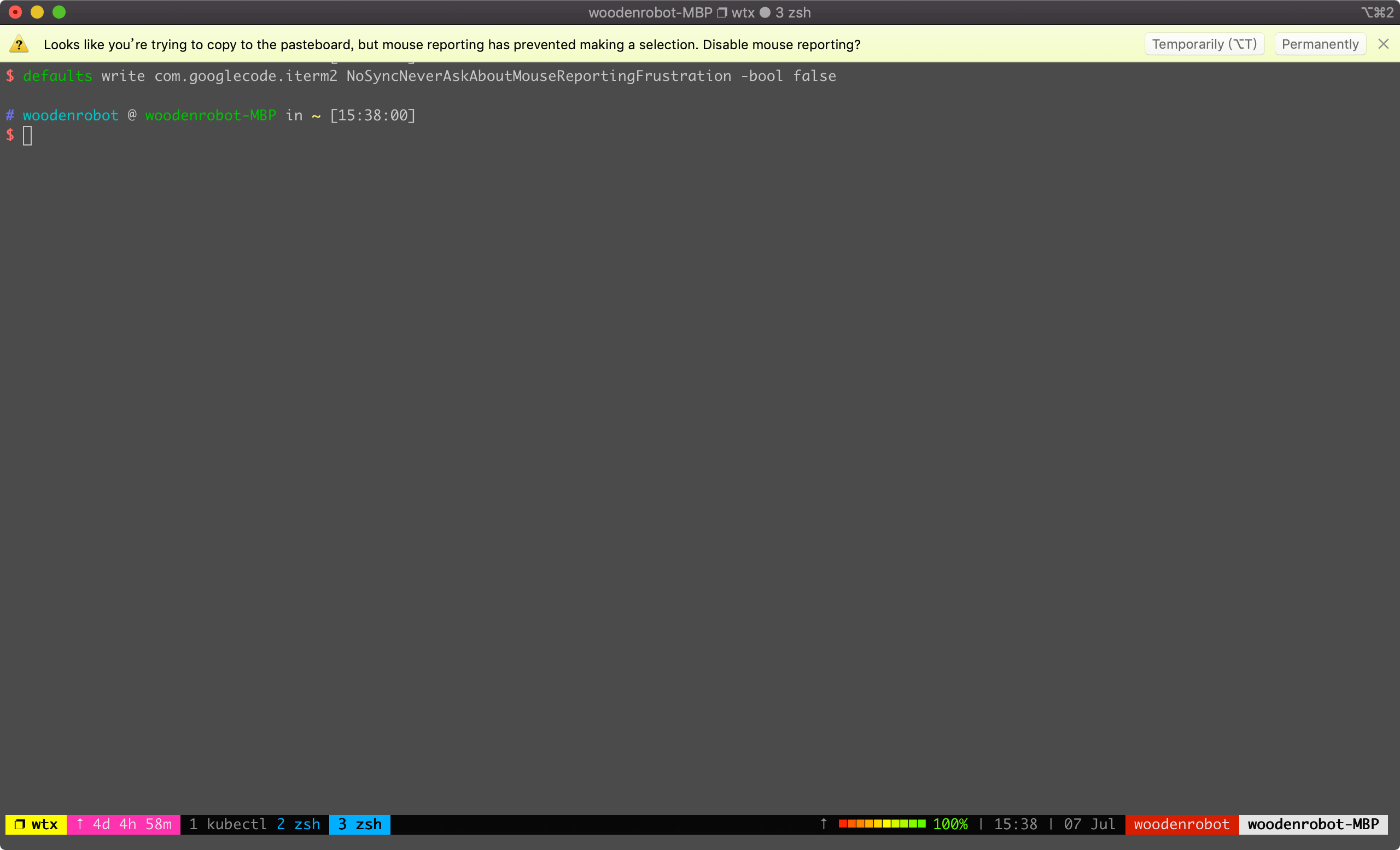
Task: Click Permanently to disable mouse reporting forever
Action: tap(1320, 44)
